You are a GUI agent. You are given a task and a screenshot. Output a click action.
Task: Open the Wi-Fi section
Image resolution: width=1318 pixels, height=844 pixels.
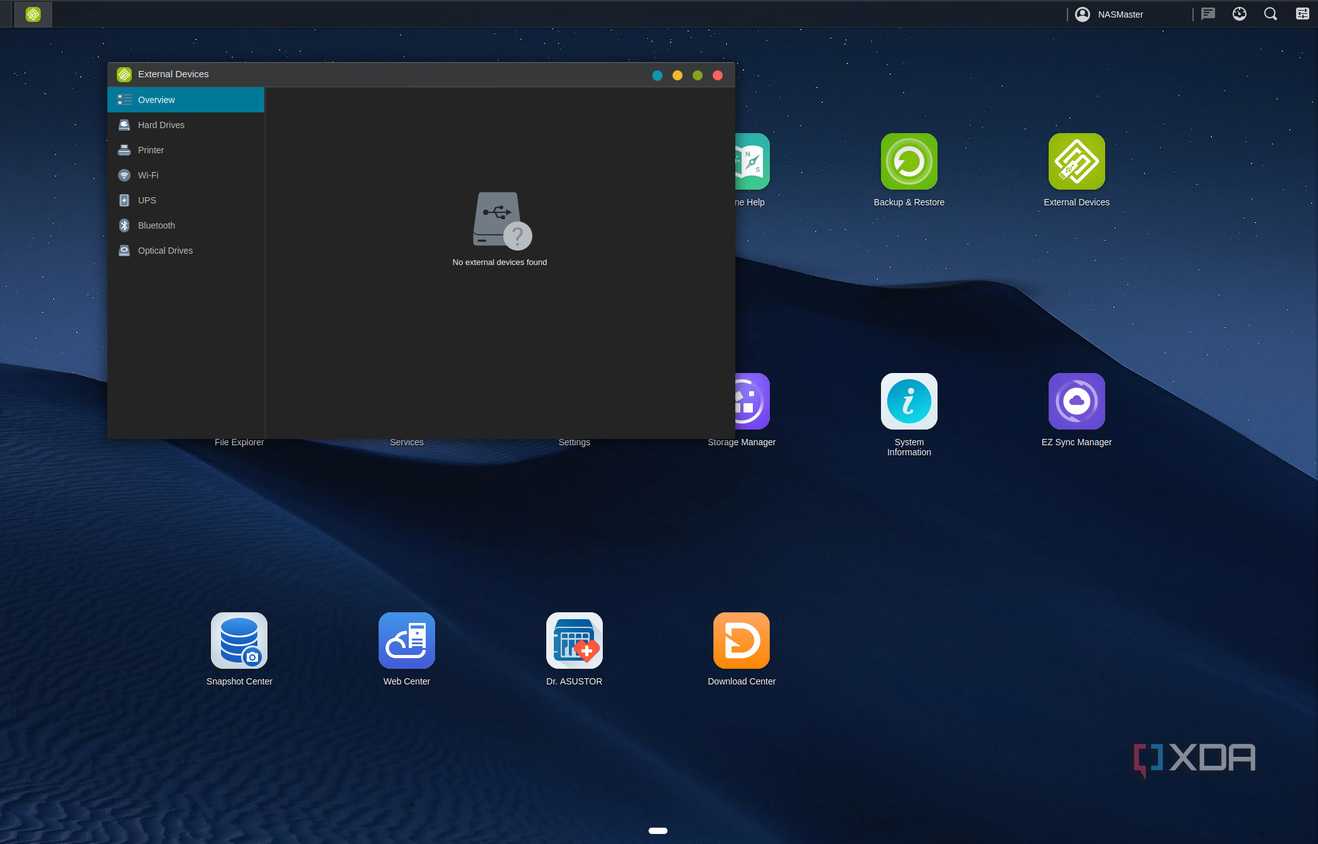point(186,175)
